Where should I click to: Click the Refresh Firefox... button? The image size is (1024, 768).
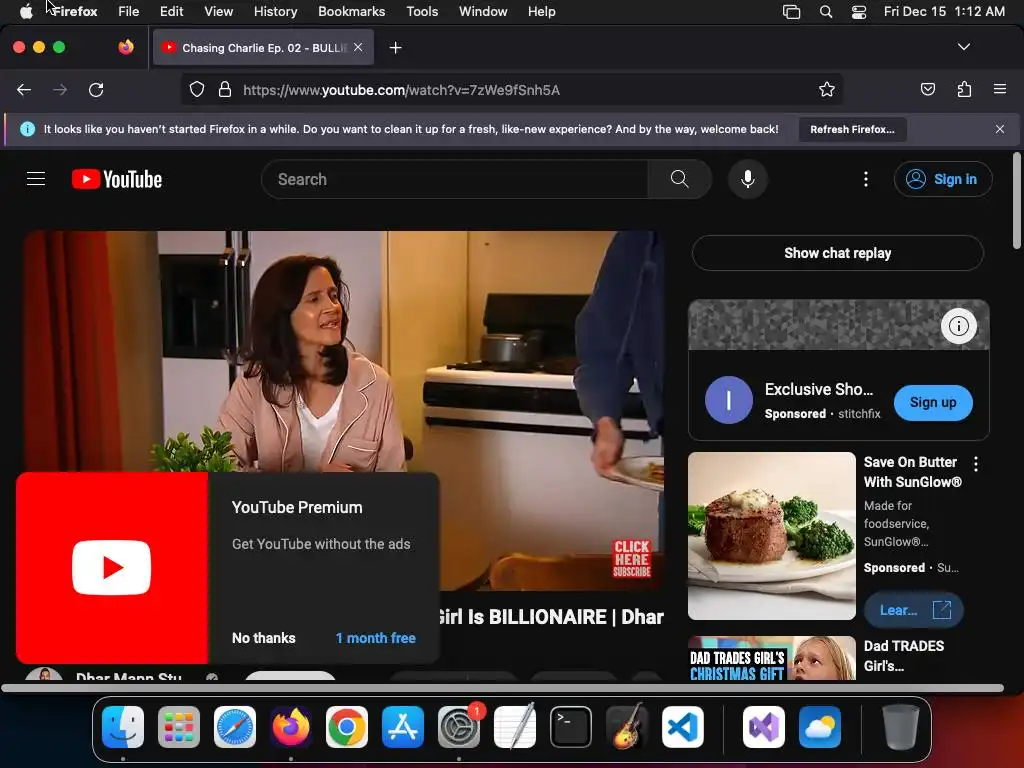(x=852, y=129)
